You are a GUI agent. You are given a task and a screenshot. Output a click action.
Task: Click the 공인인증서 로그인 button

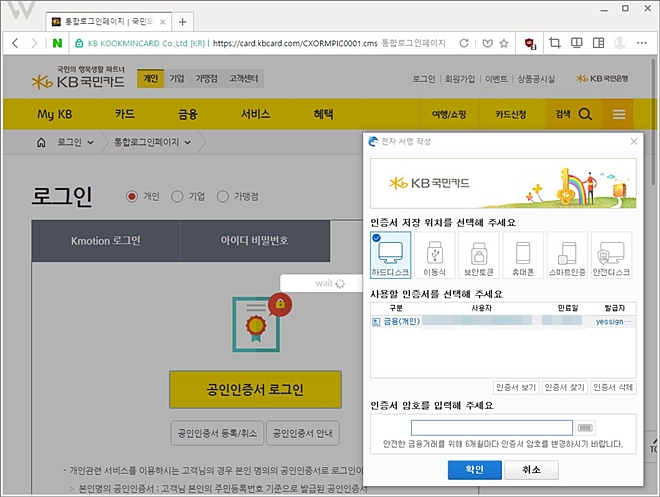click(x=255, y=389)
